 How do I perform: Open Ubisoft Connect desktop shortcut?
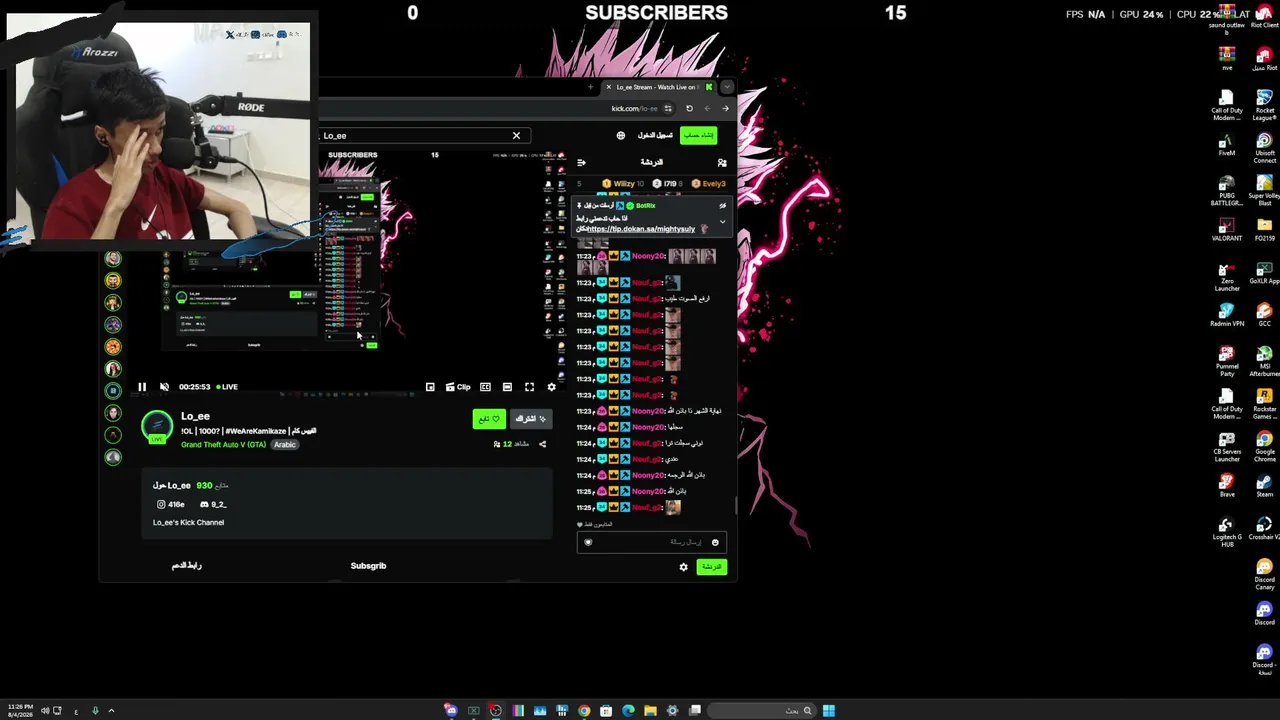[x=1264, y=147]
